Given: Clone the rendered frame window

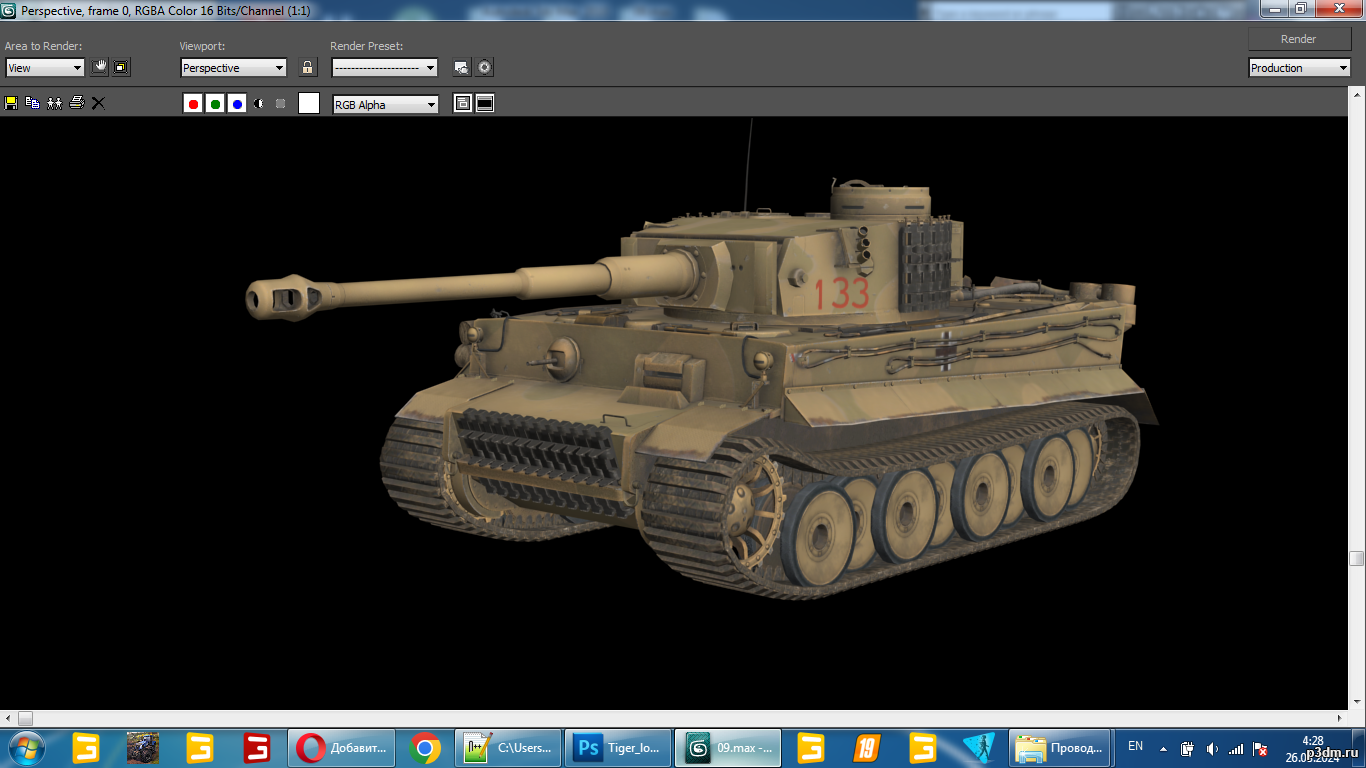Looking at the screenshot, I should pos(54,103).
